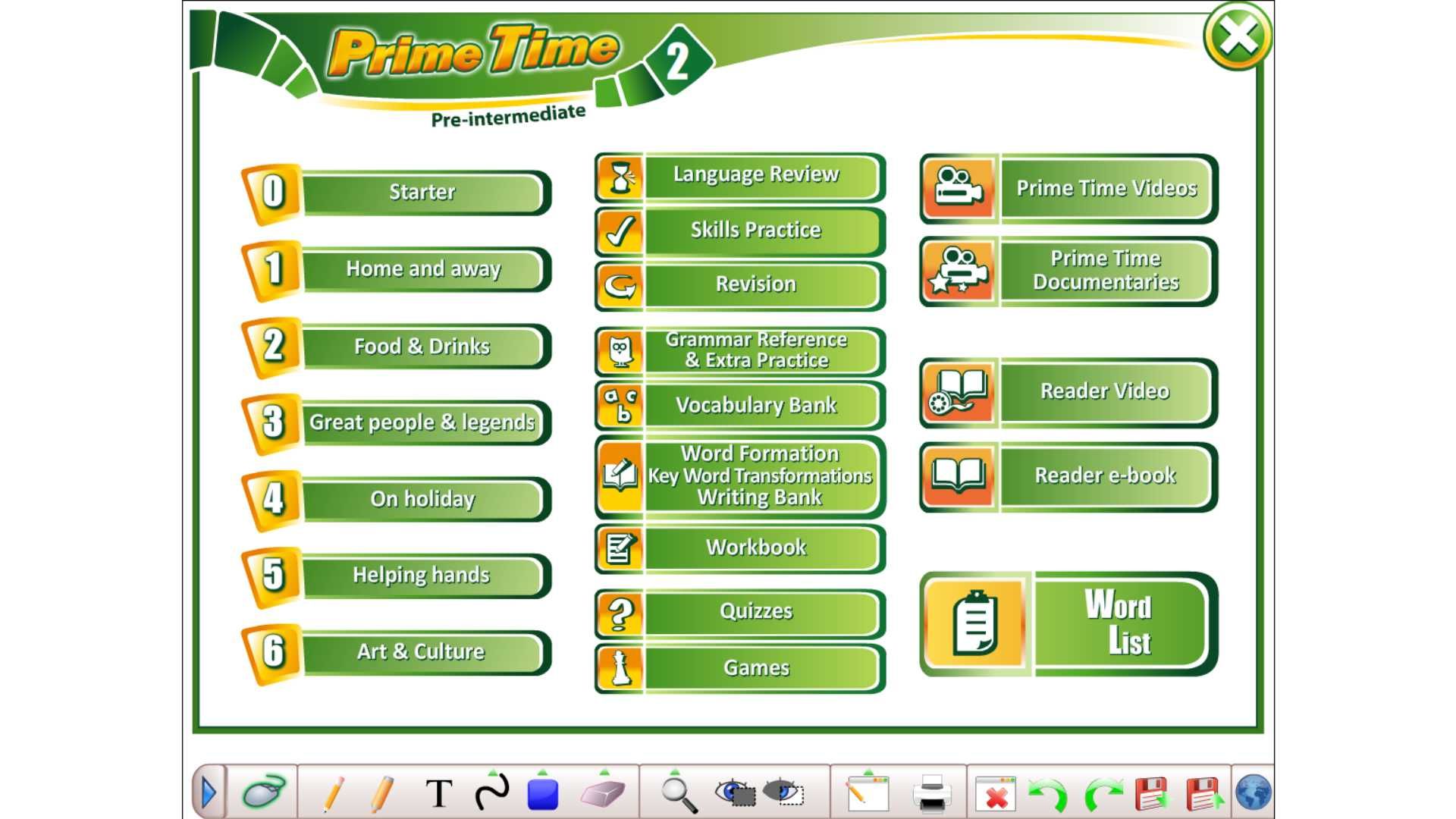The height and width of the screenshot is (819, 1456).
Task: Select the eraser tool
Action: coord(603,792)
